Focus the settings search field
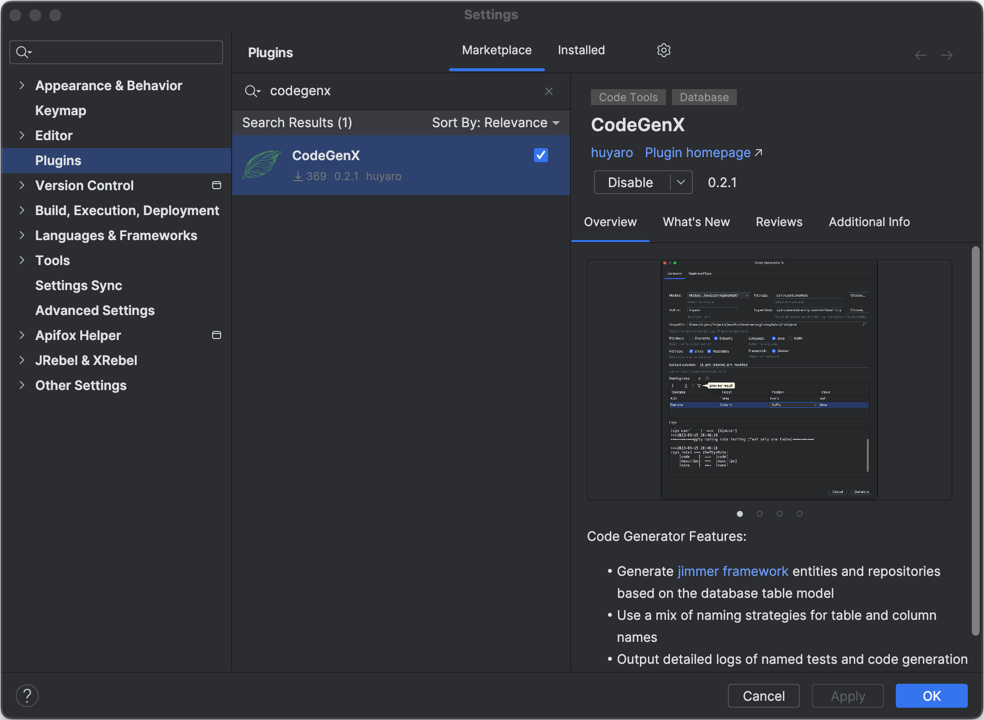This screenshot has height=720, width=984. click(116, 52)
